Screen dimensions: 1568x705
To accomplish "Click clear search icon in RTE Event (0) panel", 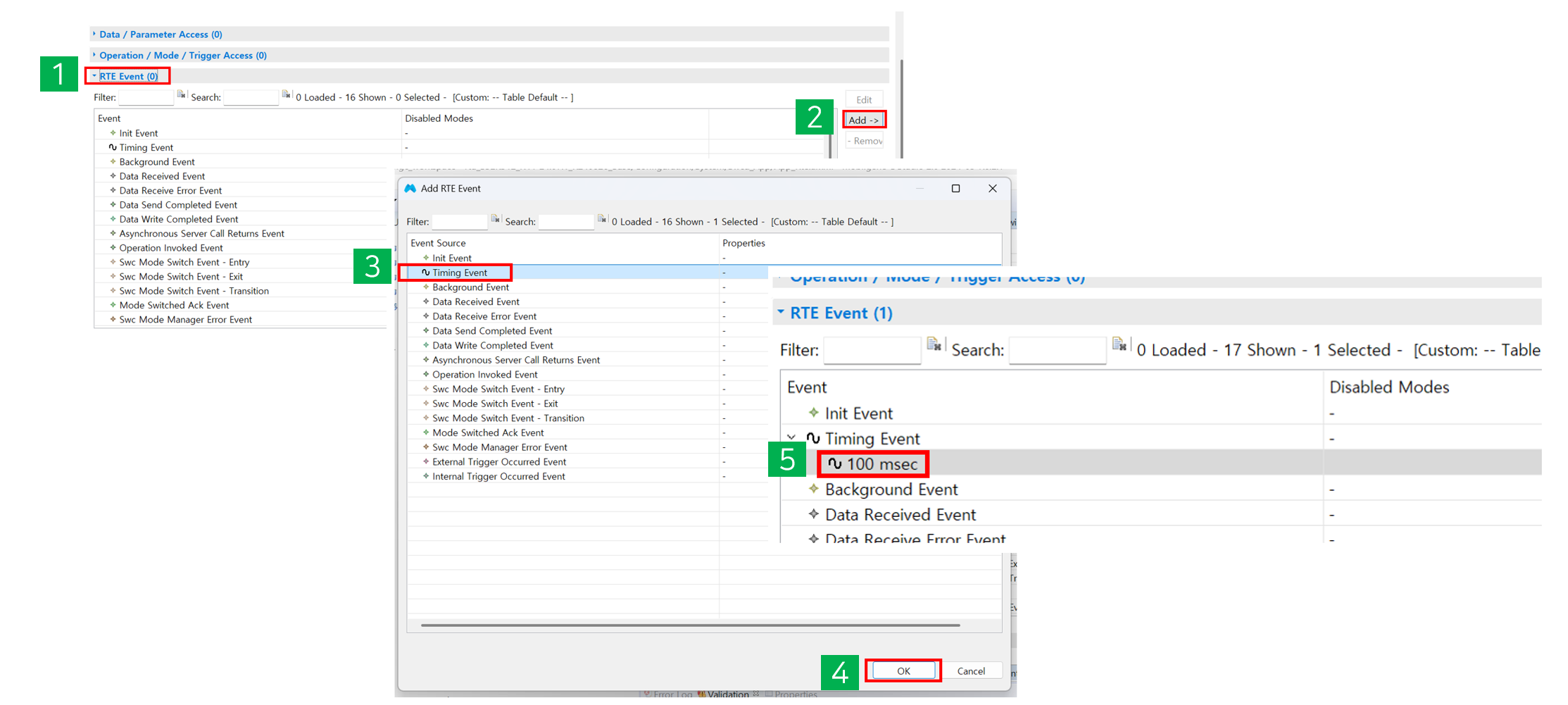I will click(286, 95).
